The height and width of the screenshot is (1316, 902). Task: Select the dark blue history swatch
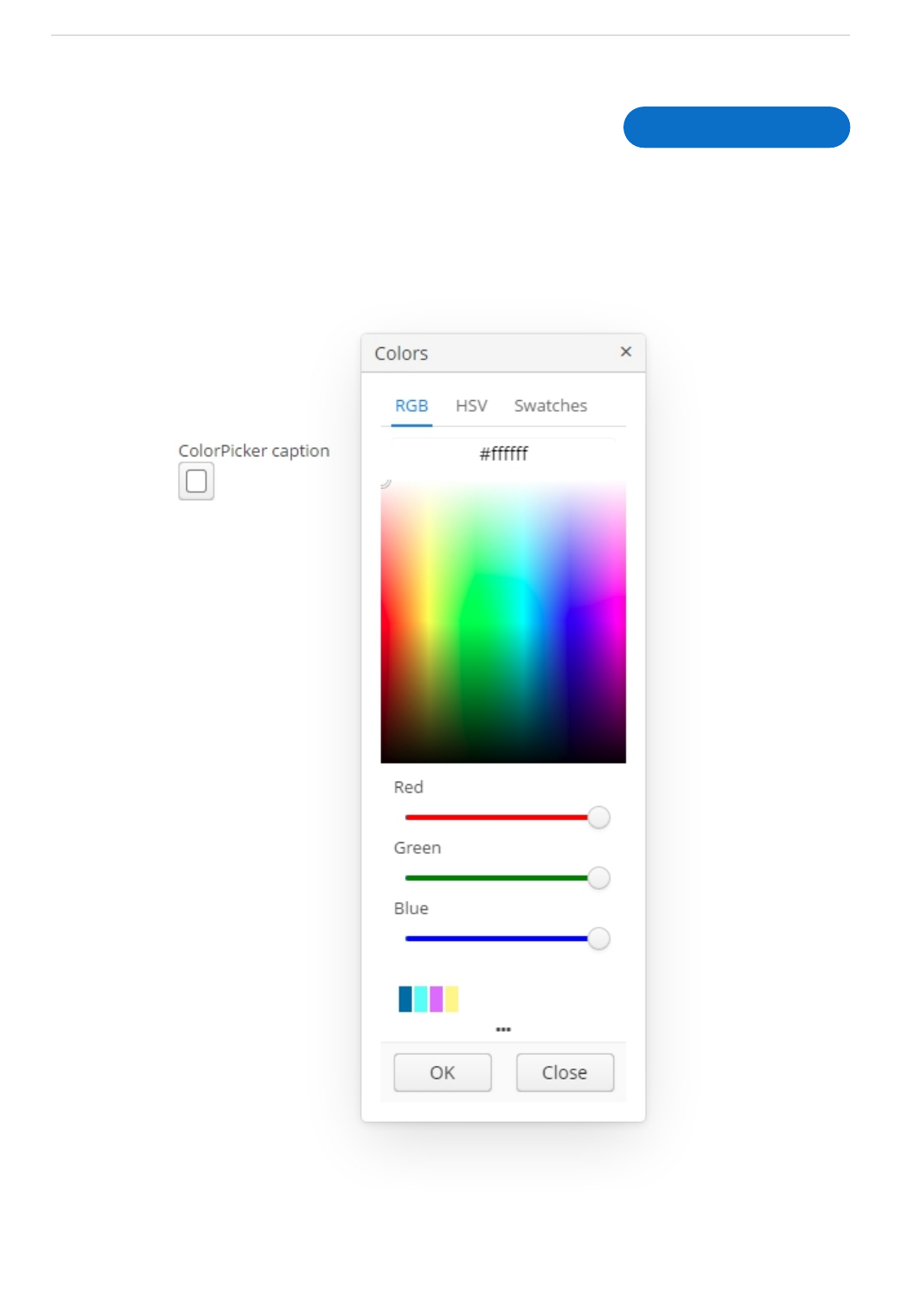(x=405, y=999)
